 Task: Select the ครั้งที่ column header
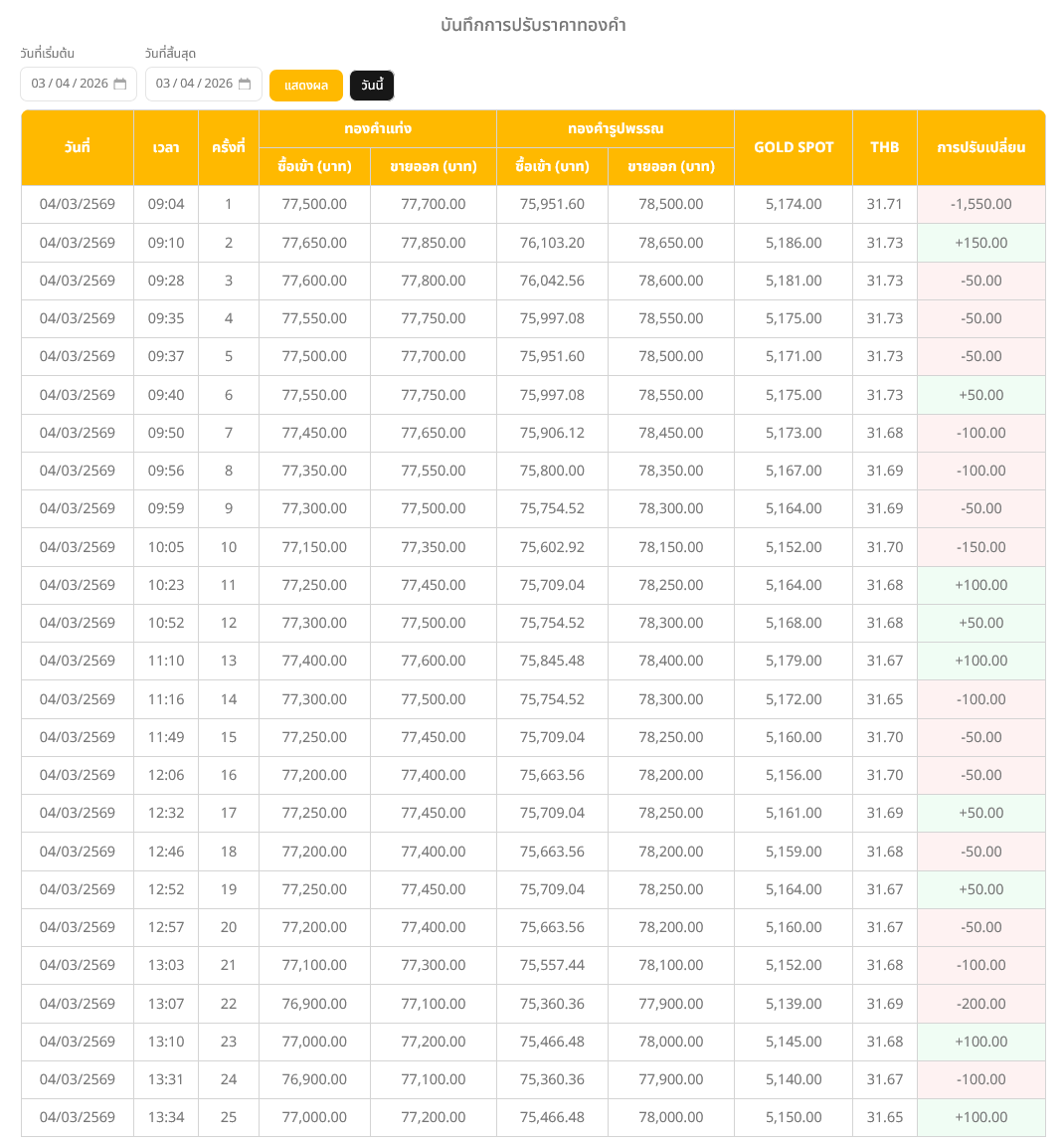(x=228, y=147)
